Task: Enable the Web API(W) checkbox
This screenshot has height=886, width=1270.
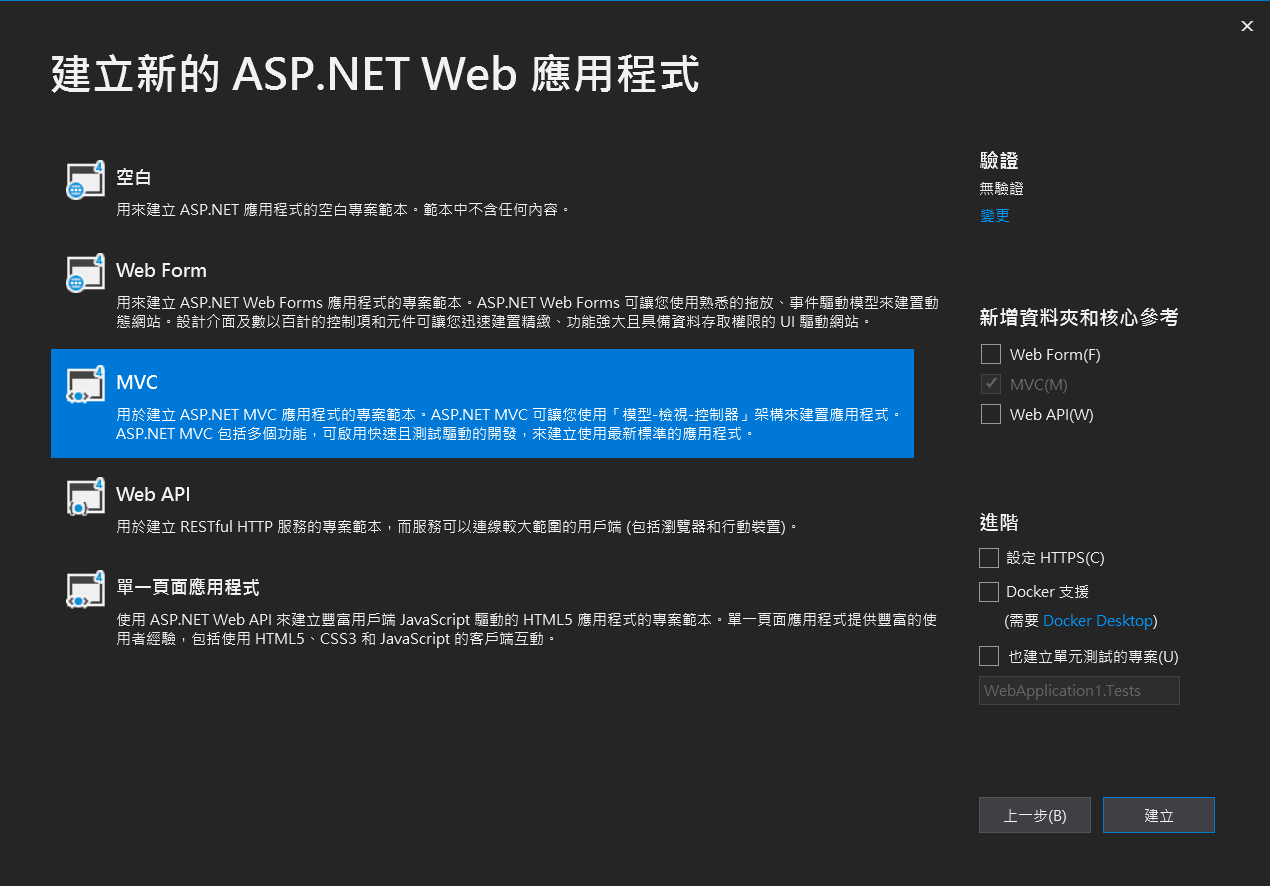Action: pyautogui.click(x=991, y=414)
